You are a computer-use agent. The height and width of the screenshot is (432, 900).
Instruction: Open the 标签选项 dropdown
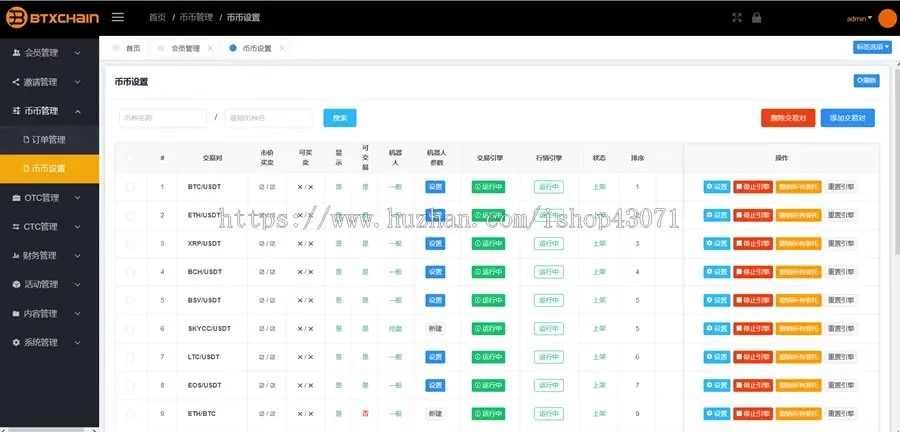click(872, 48)
